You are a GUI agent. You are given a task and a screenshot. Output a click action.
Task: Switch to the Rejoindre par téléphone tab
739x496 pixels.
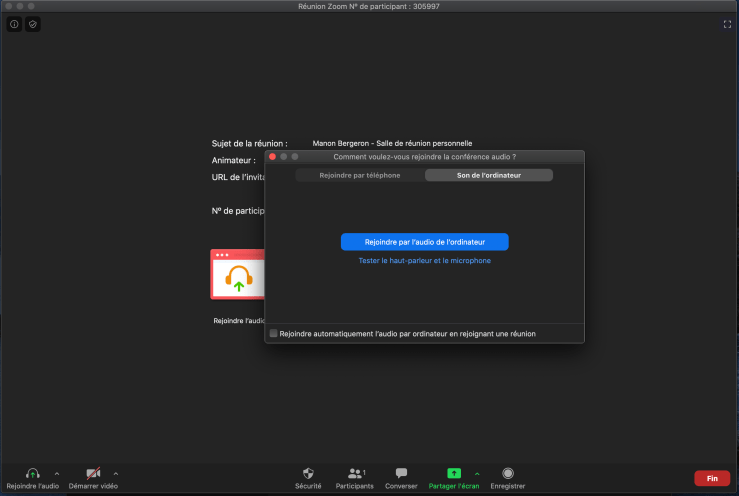pyautogui.click(x=359, y=175)
